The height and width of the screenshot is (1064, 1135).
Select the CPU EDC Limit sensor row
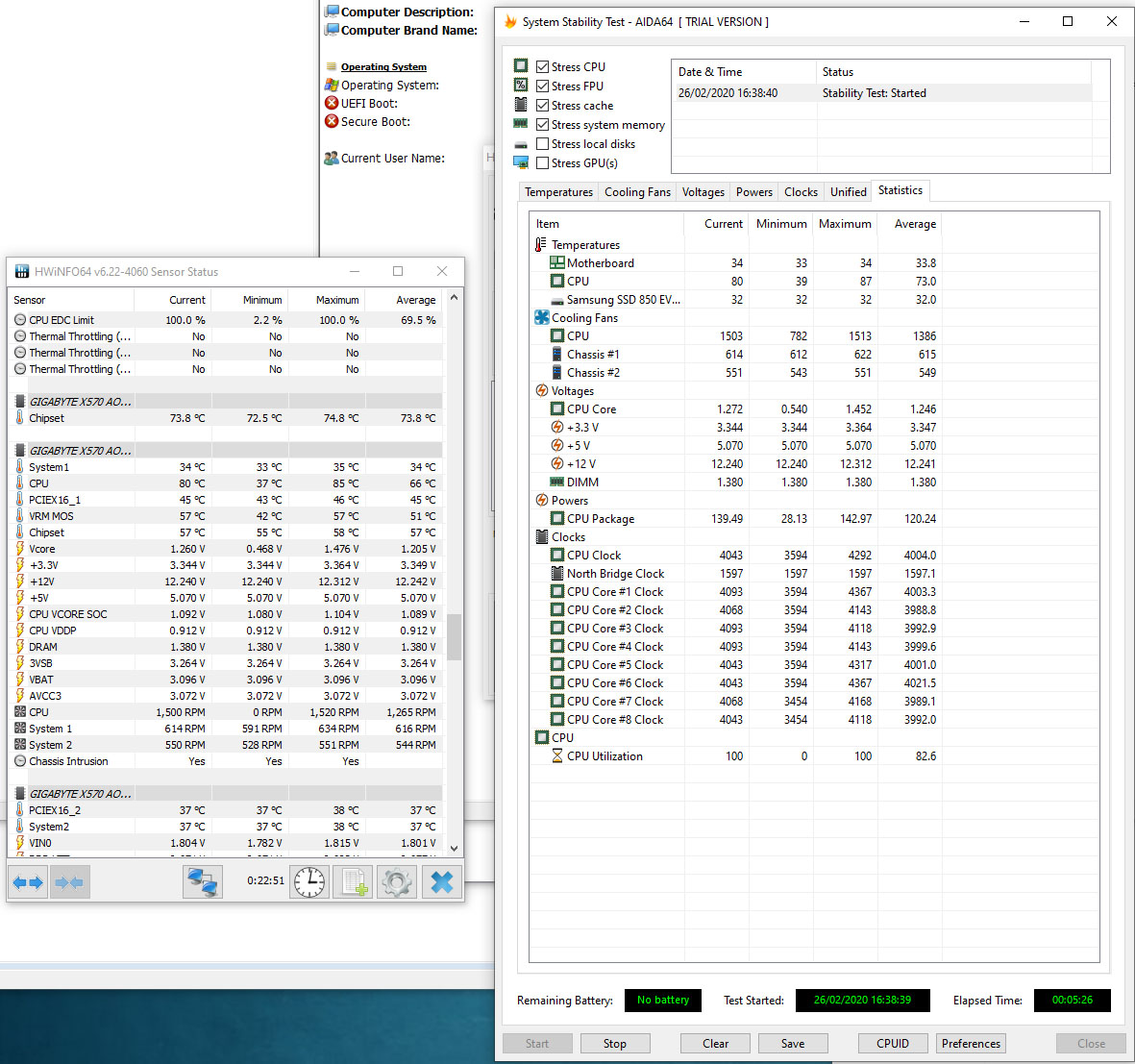click(x=226, y=320)
